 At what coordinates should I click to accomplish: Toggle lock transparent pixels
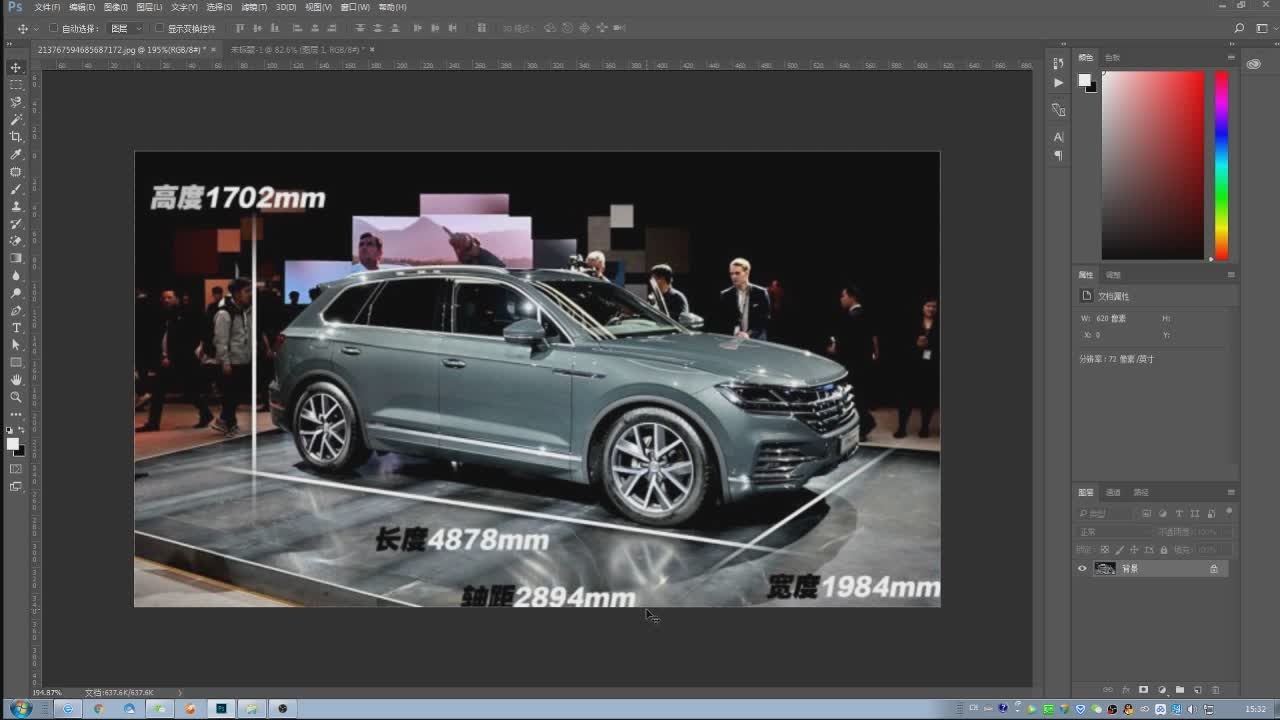click(x=1105, y=550)
